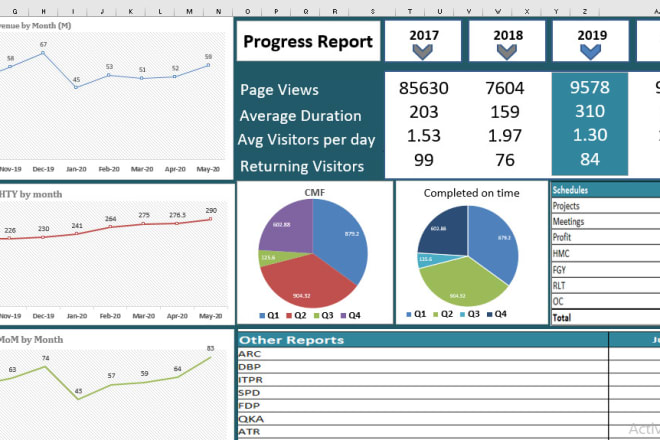
Task: Select the Profit row in Schedules
Action: [606, 237]
